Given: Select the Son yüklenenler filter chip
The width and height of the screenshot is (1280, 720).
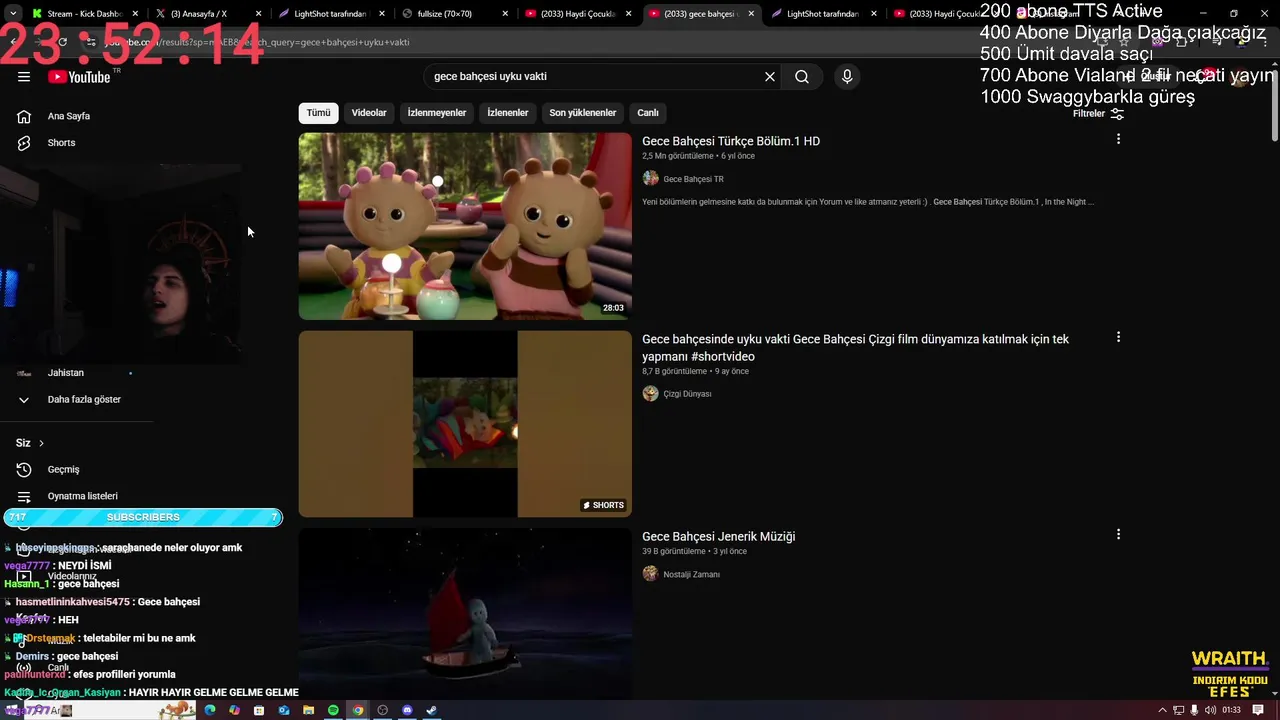Looking at the screenshot, I should pos(583,113).
